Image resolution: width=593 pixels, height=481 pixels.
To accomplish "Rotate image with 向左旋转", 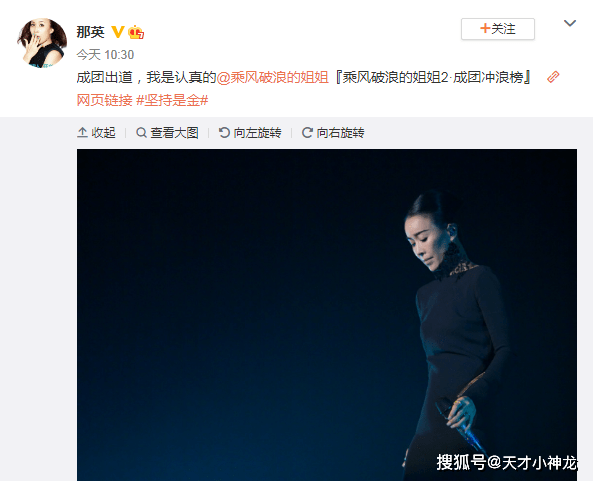I will [250, 133].
